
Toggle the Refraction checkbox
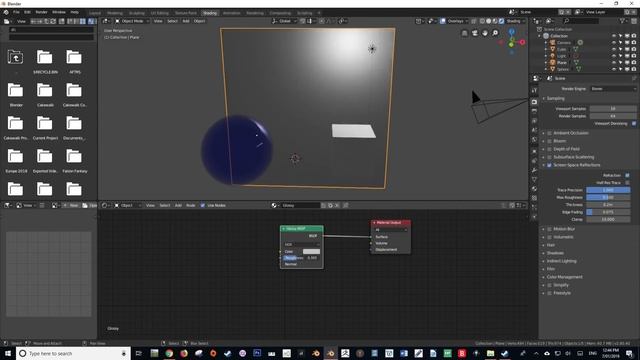tap(627, 175)
